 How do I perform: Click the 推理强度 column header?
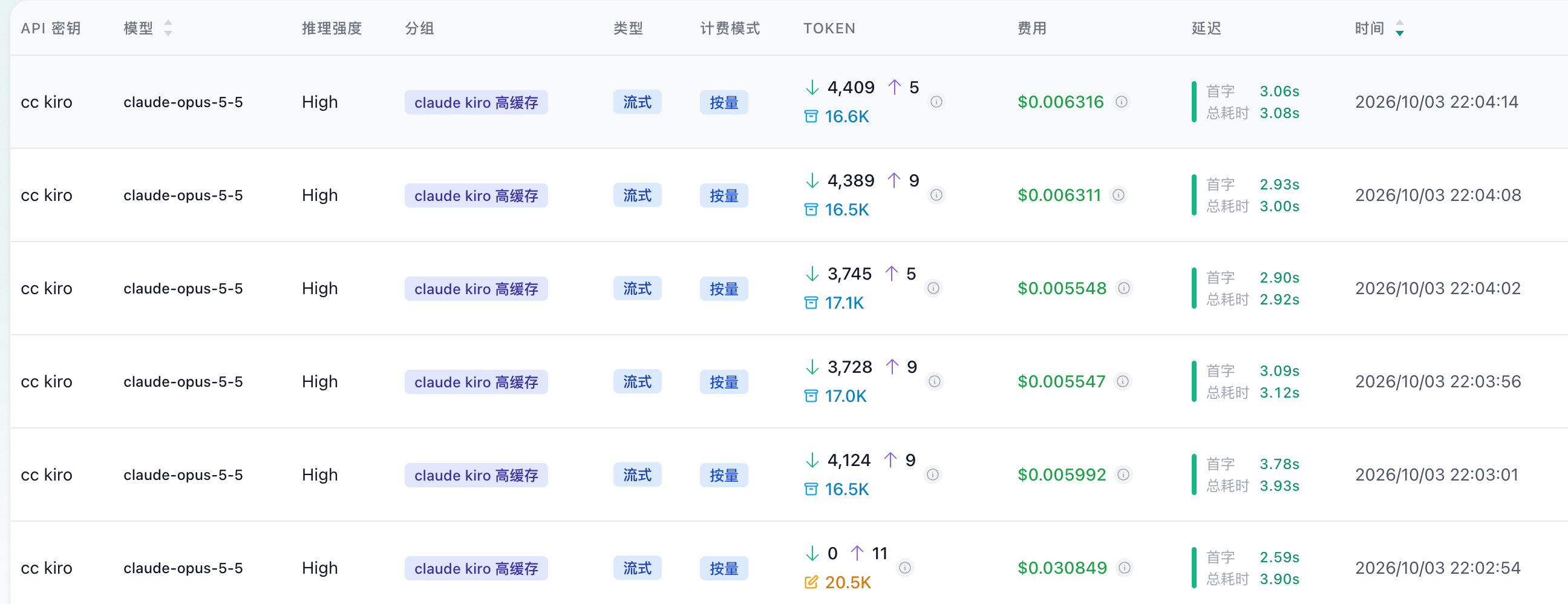[332, 28]
